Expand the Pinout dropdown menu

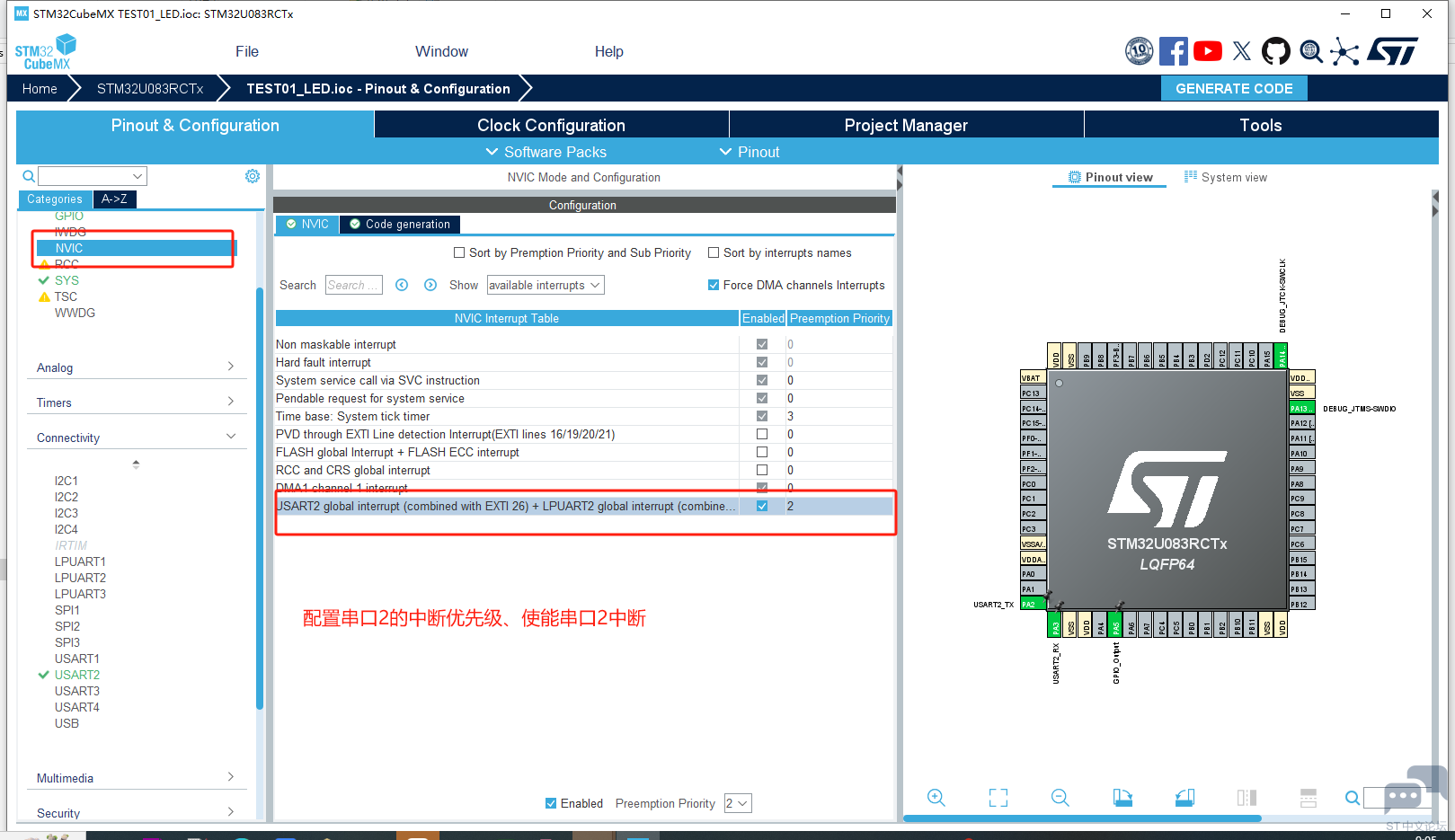[750, 152]
